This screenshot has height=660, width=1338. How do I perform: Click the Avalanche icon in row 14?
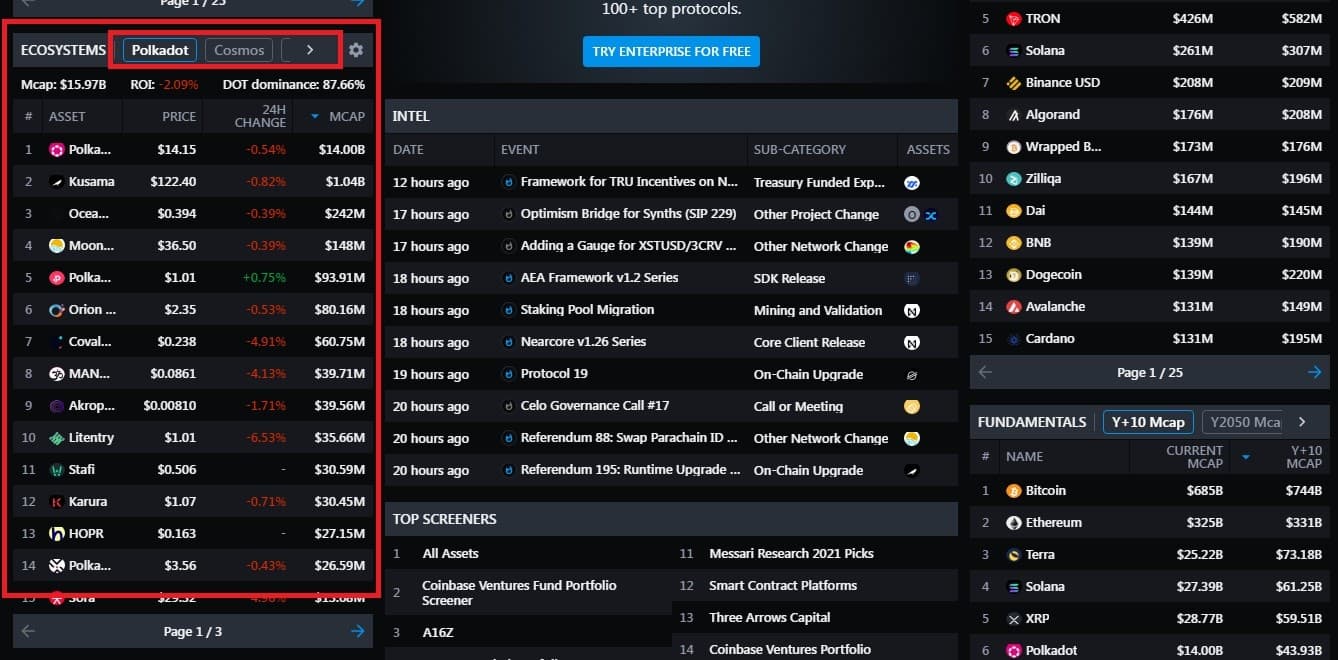1014,307
